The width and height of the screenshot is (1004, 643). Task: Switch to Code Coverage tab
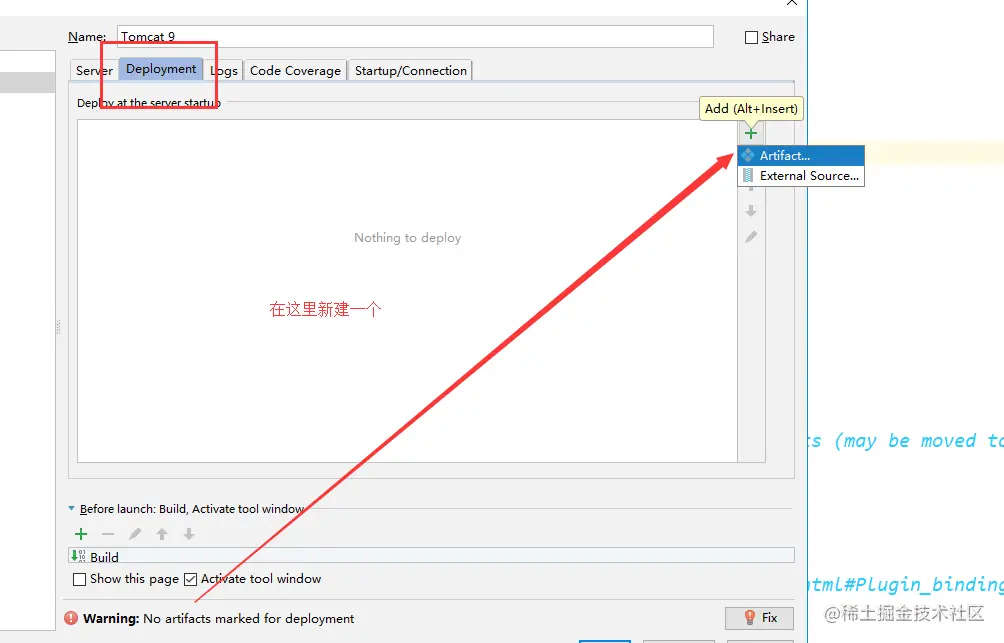(x=295, y=70)
